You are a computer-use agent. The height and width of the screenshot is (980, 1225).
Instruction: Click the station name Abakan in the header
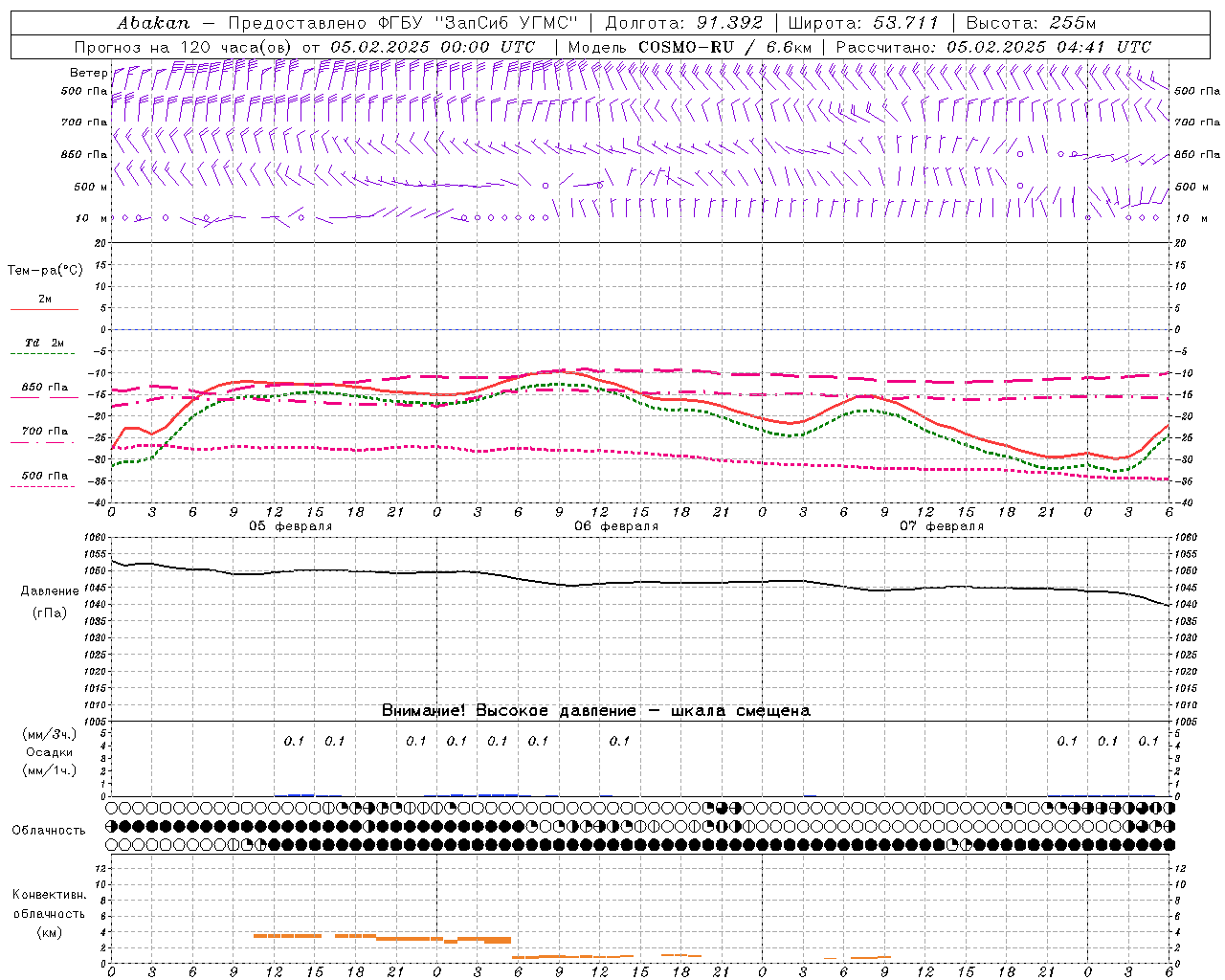click(153, 23)
